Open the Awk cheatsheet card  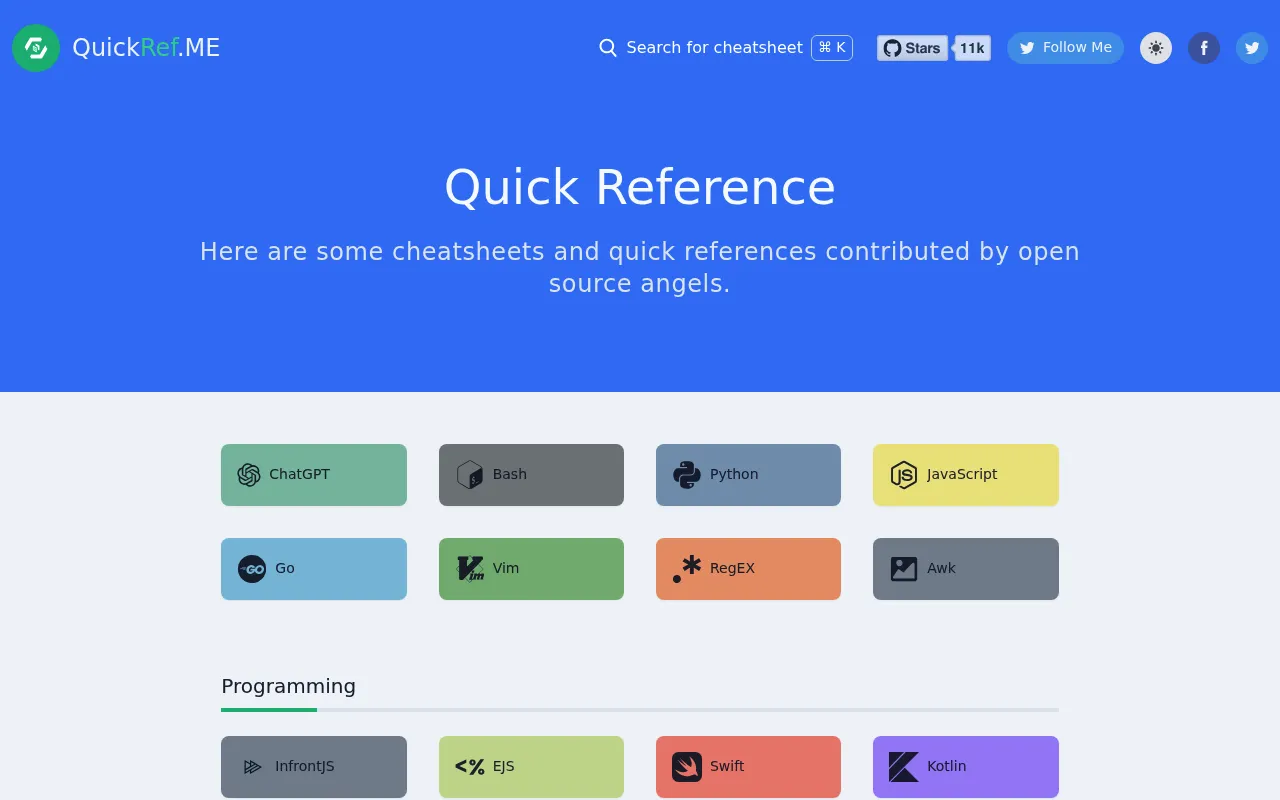pos(966,569)
